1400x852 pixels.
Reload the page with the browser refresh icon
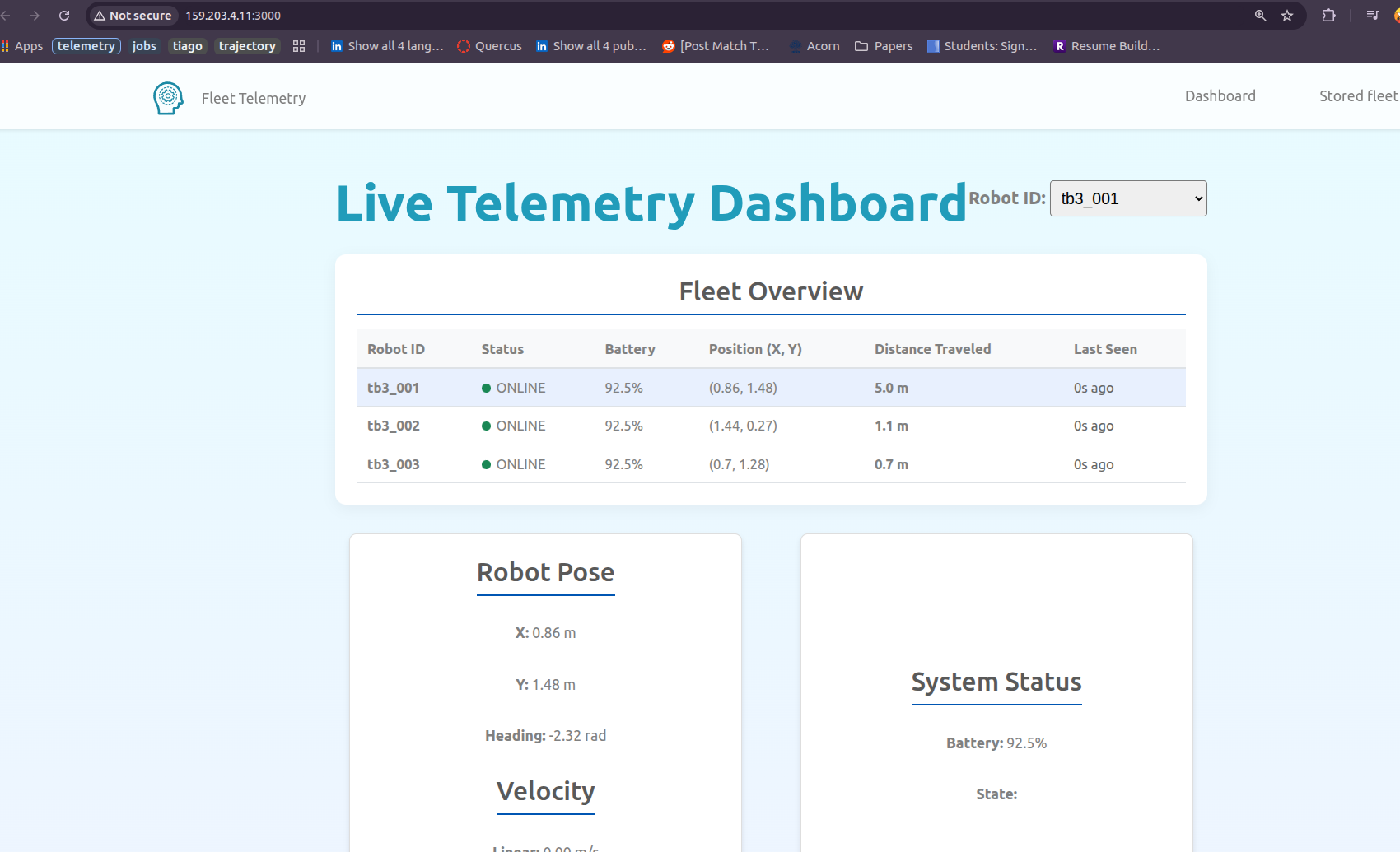[64, 16]
